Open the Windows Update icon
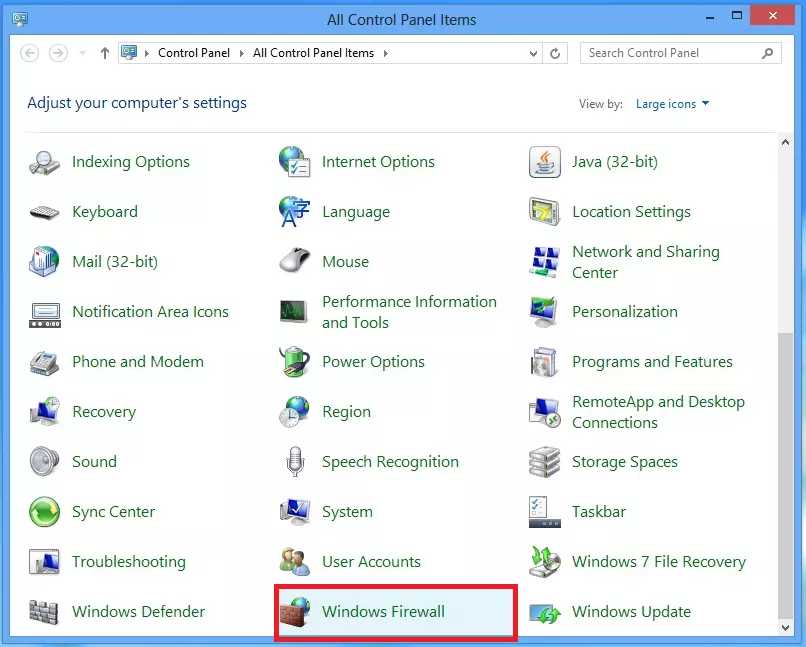 click(545, 614)
